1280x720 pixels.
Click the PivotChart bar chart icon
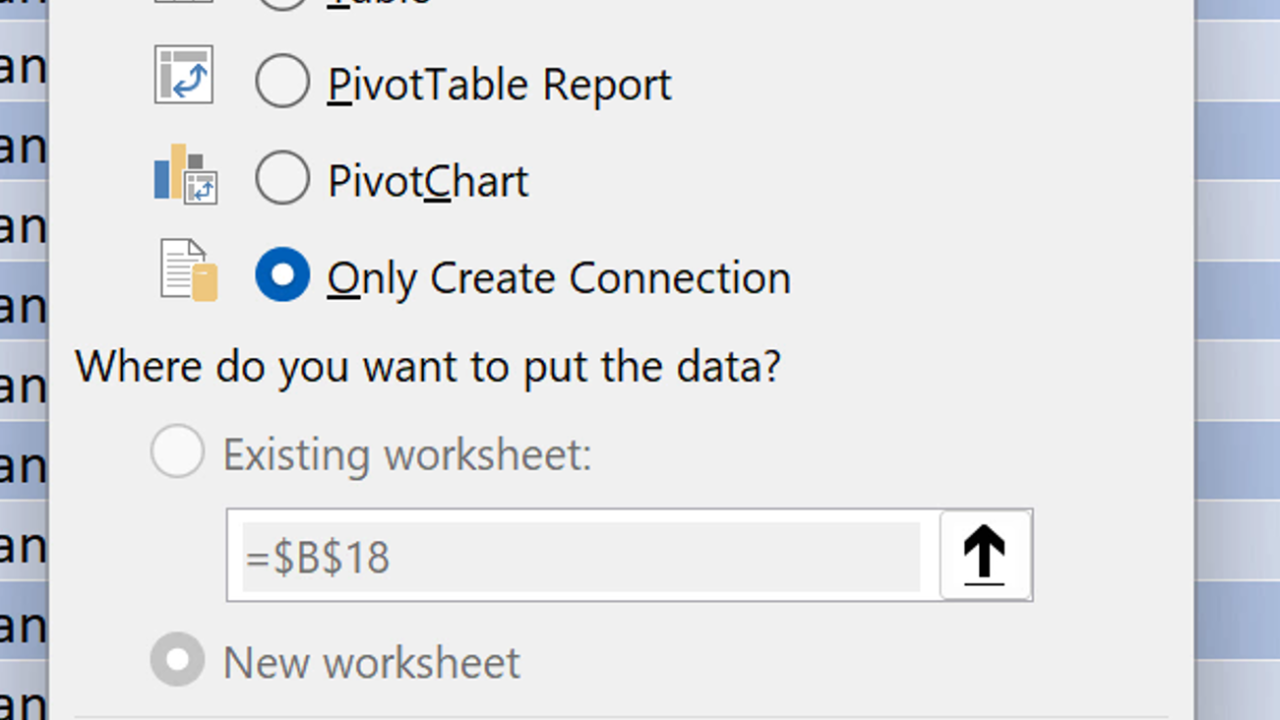click(185, 174)
